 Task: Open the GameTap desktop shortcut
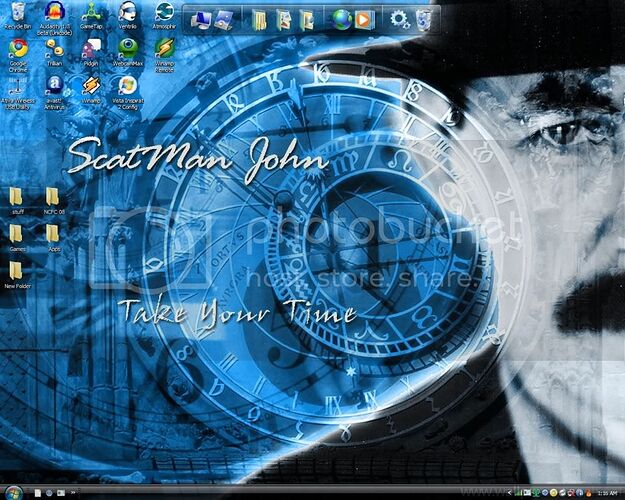[92, 13]
